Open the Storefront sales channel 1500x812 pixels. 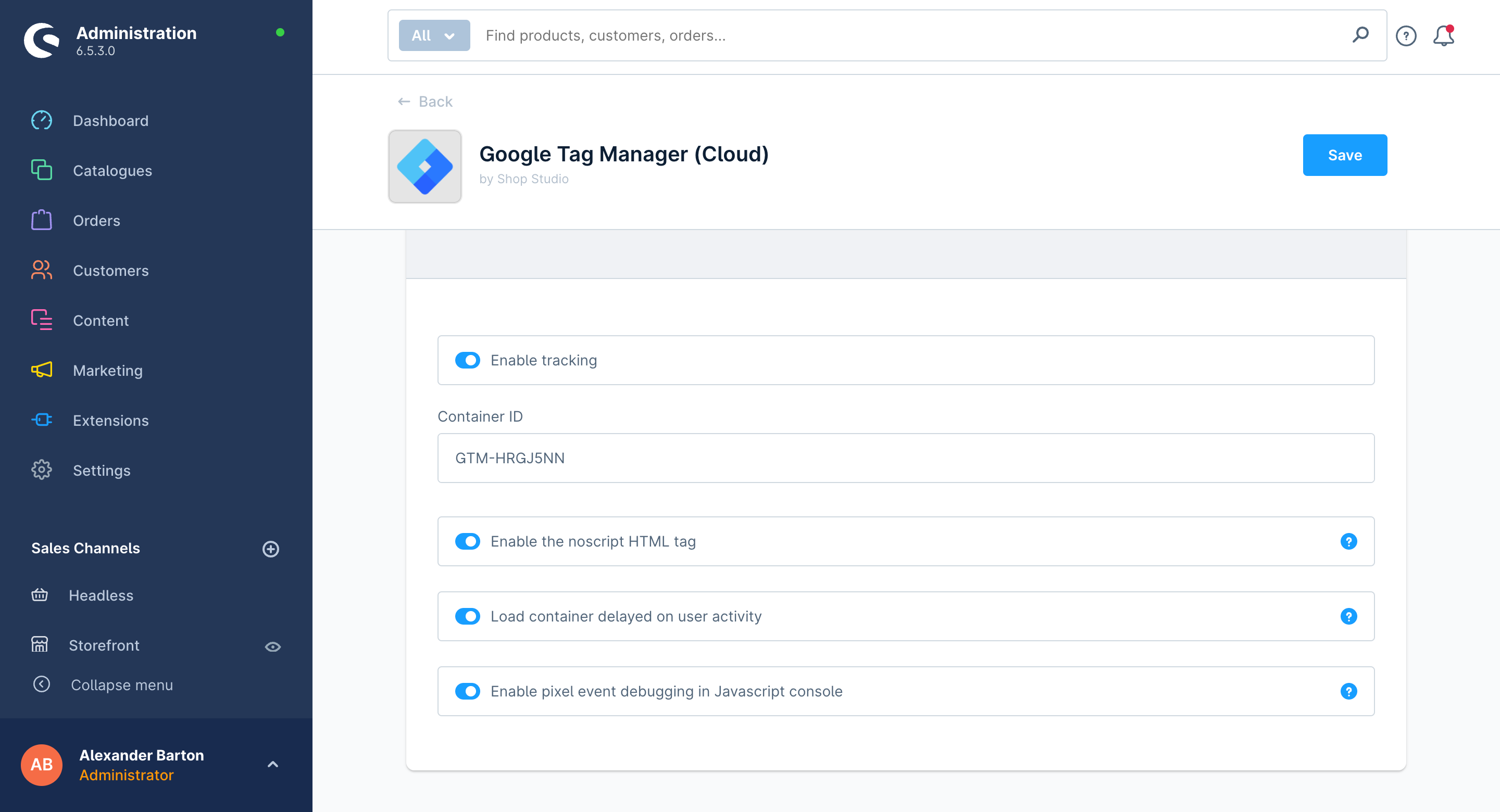click(104, 645)
